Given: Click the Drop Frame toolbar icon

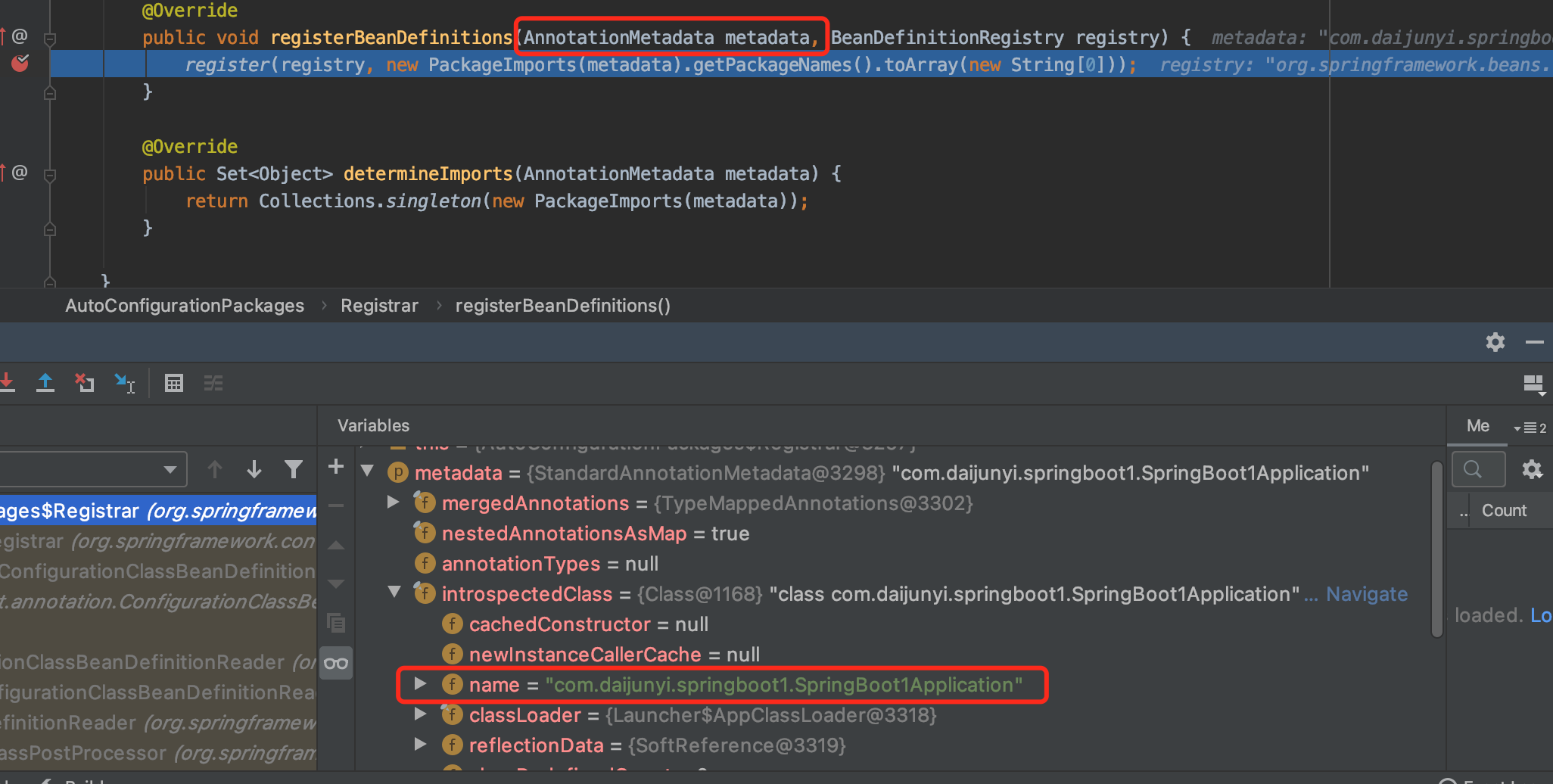Looking at the screenshot, I should click(85, 383).
